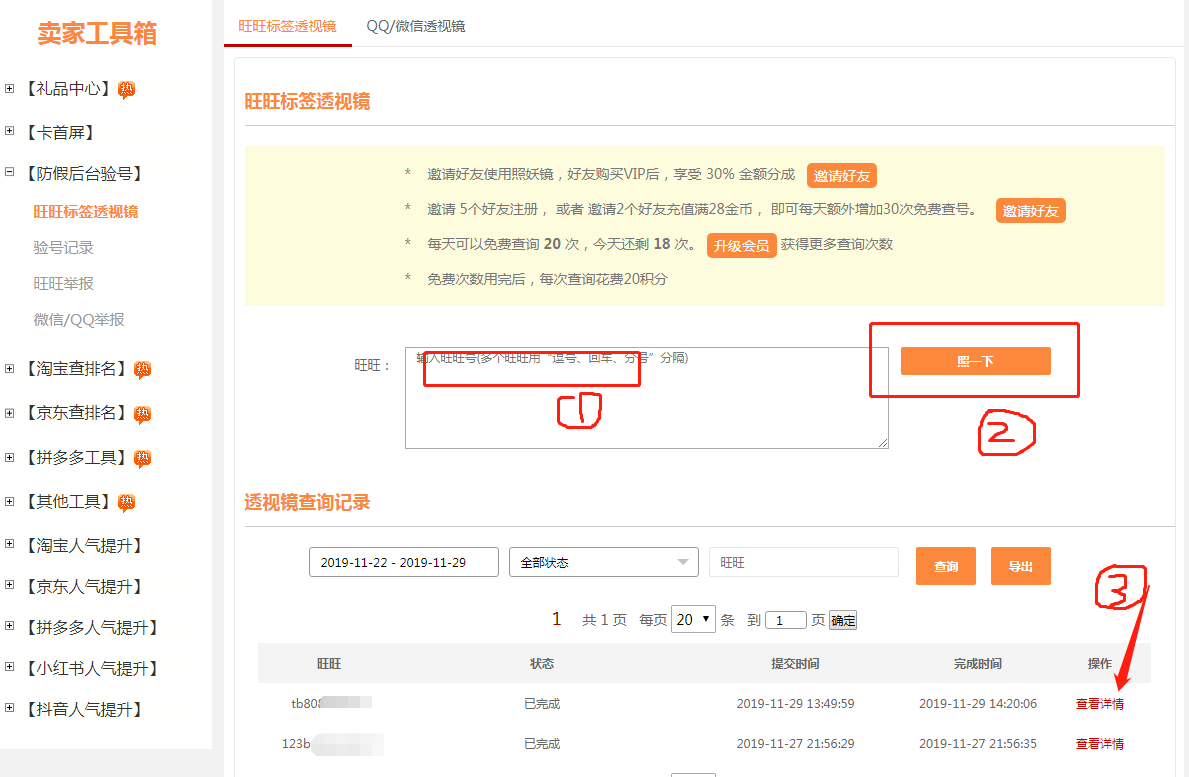Expand the 淘宝查排名 menu group
This screenshot has width=1189, height=777.
(x=10, y=368)
